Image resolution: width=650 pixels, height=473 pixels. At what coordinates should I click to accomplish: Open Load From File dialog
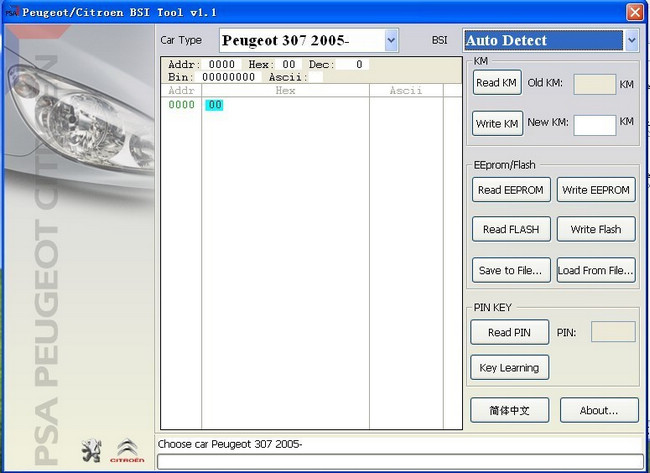tap(596, 270)
